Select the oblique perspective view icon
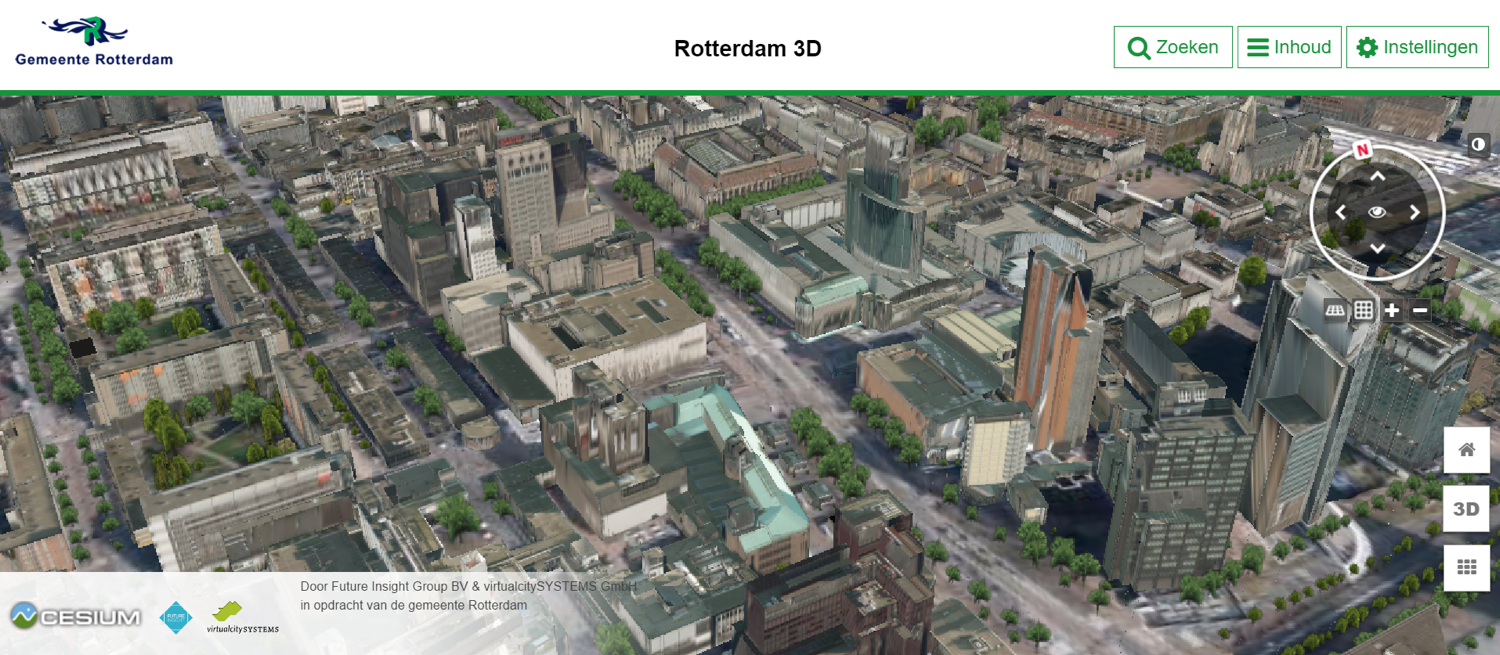This screenshot has width=1500, height=655. pyautogui.click(x=1335, y=310)
